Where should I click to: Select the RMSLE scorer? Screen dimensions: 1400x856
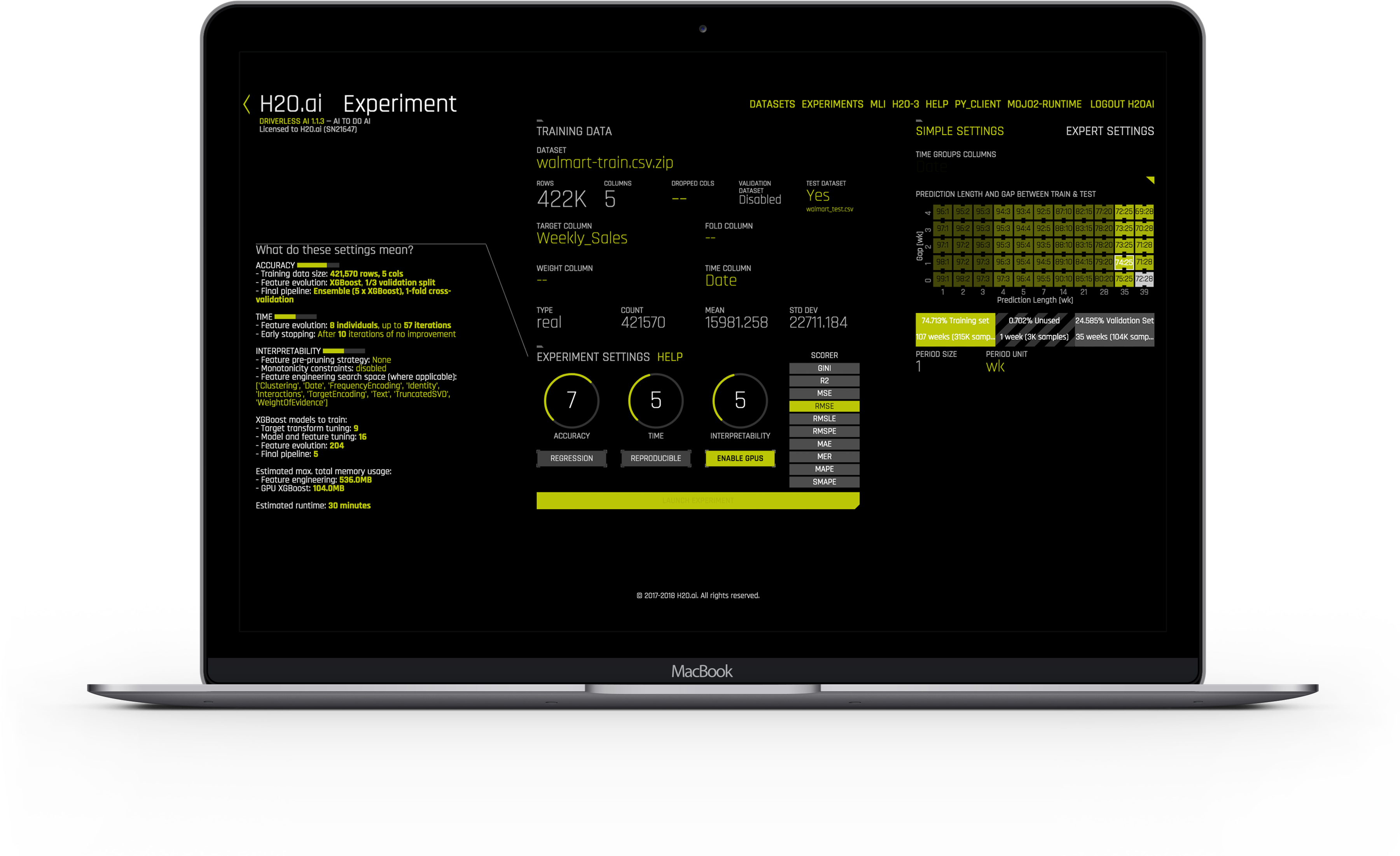pos(825,419)
